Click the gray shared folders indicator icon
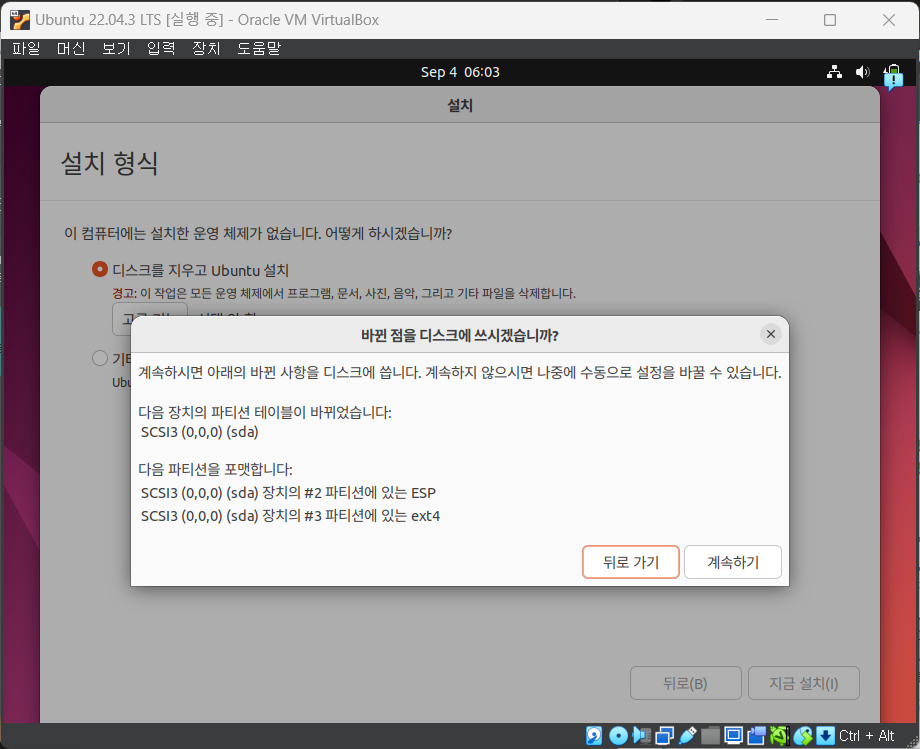This screenshot has height=749, width=920. [711, 735]
